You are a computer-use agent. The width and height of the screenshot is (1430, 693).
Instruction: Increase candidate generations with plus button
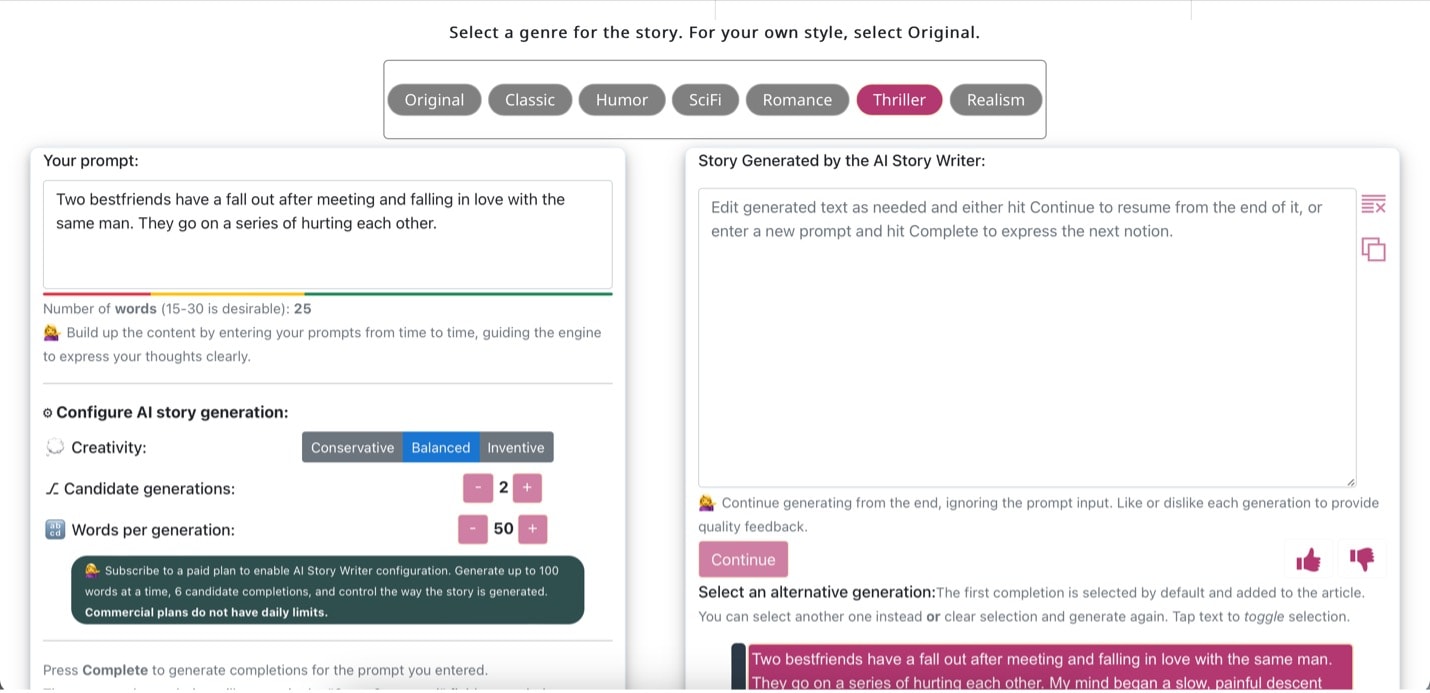527,488
